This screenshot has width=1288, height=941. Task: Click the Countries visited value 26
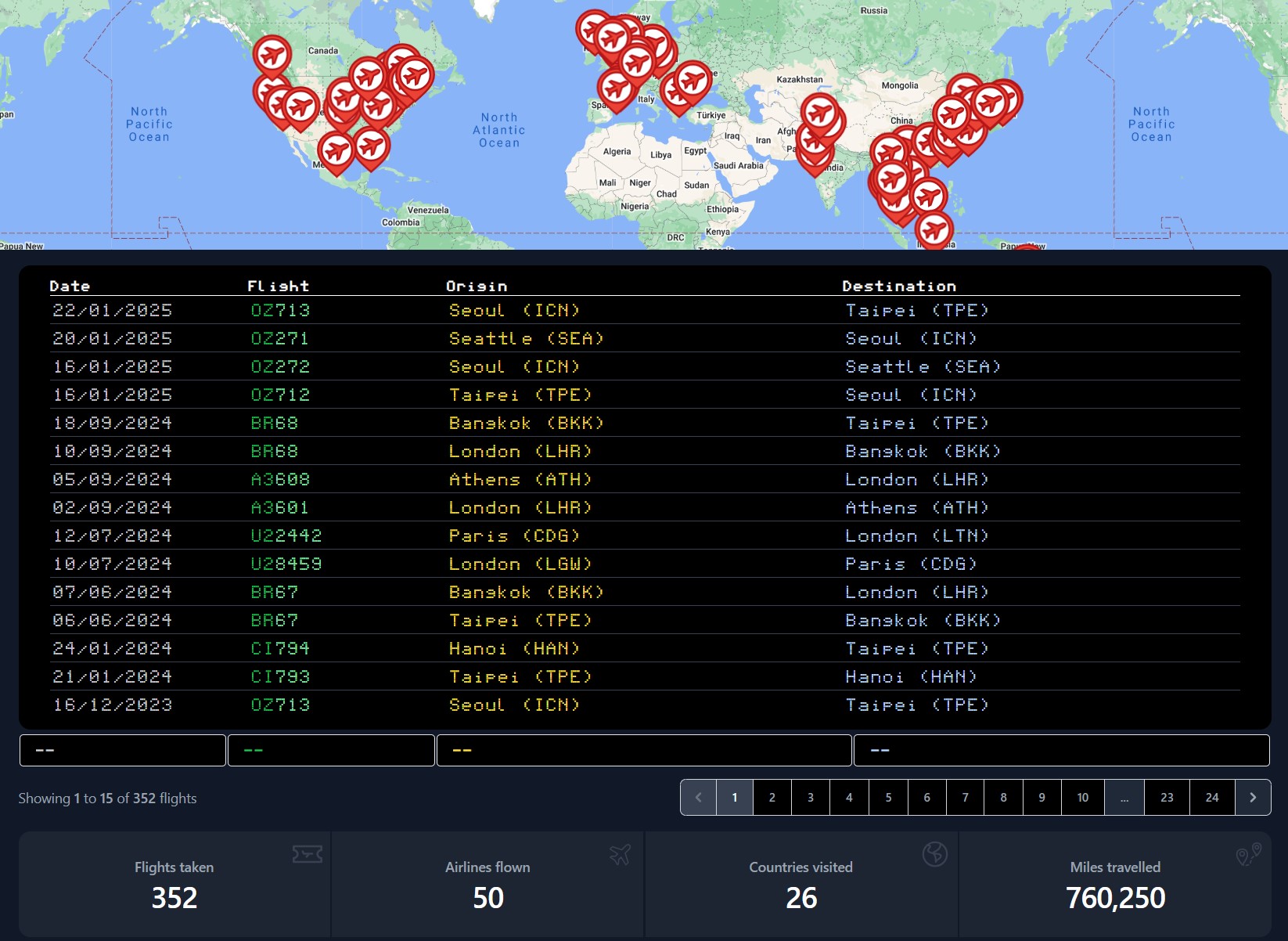[801, 898]
